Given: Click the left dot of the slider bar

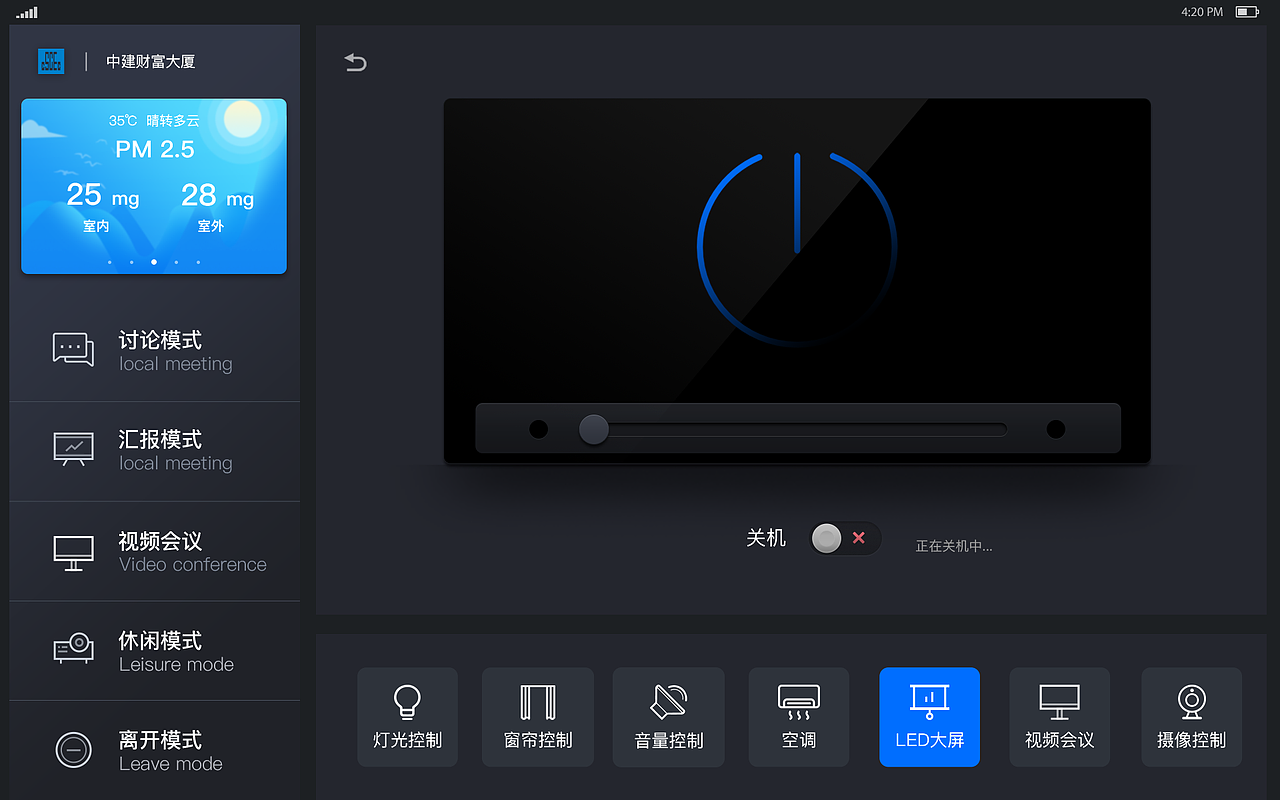Looking at the screenshot, I should click(x=538, y=429).
